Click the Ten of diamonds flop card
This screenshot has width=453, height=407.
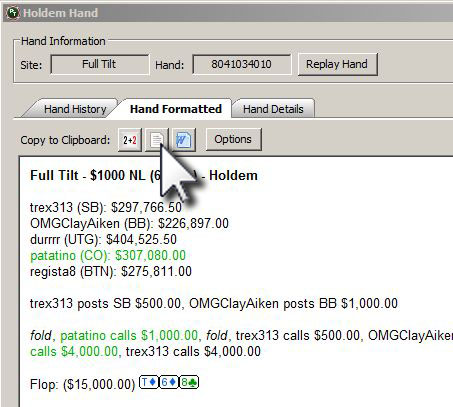[149, 382]
